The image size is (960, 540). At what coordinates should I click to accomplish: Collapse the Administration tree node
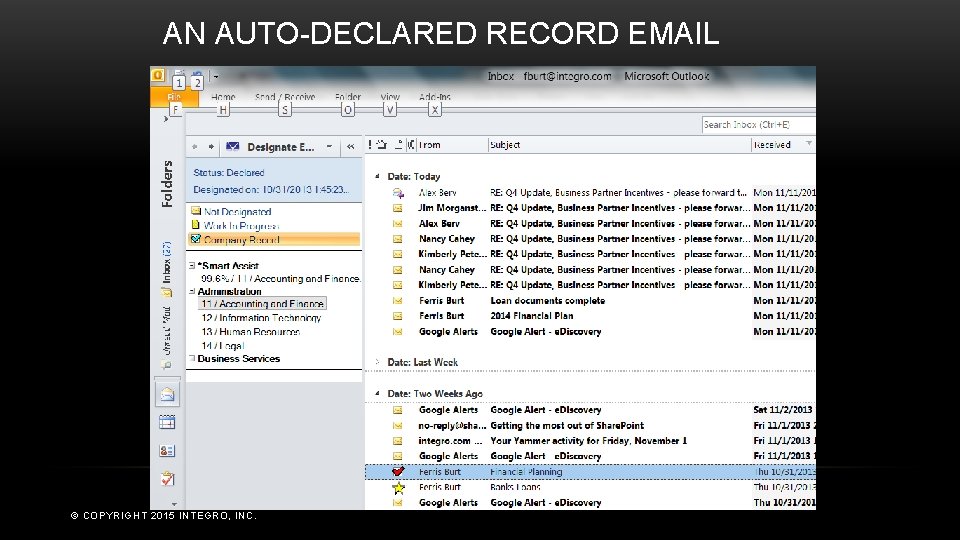[192, 291]
